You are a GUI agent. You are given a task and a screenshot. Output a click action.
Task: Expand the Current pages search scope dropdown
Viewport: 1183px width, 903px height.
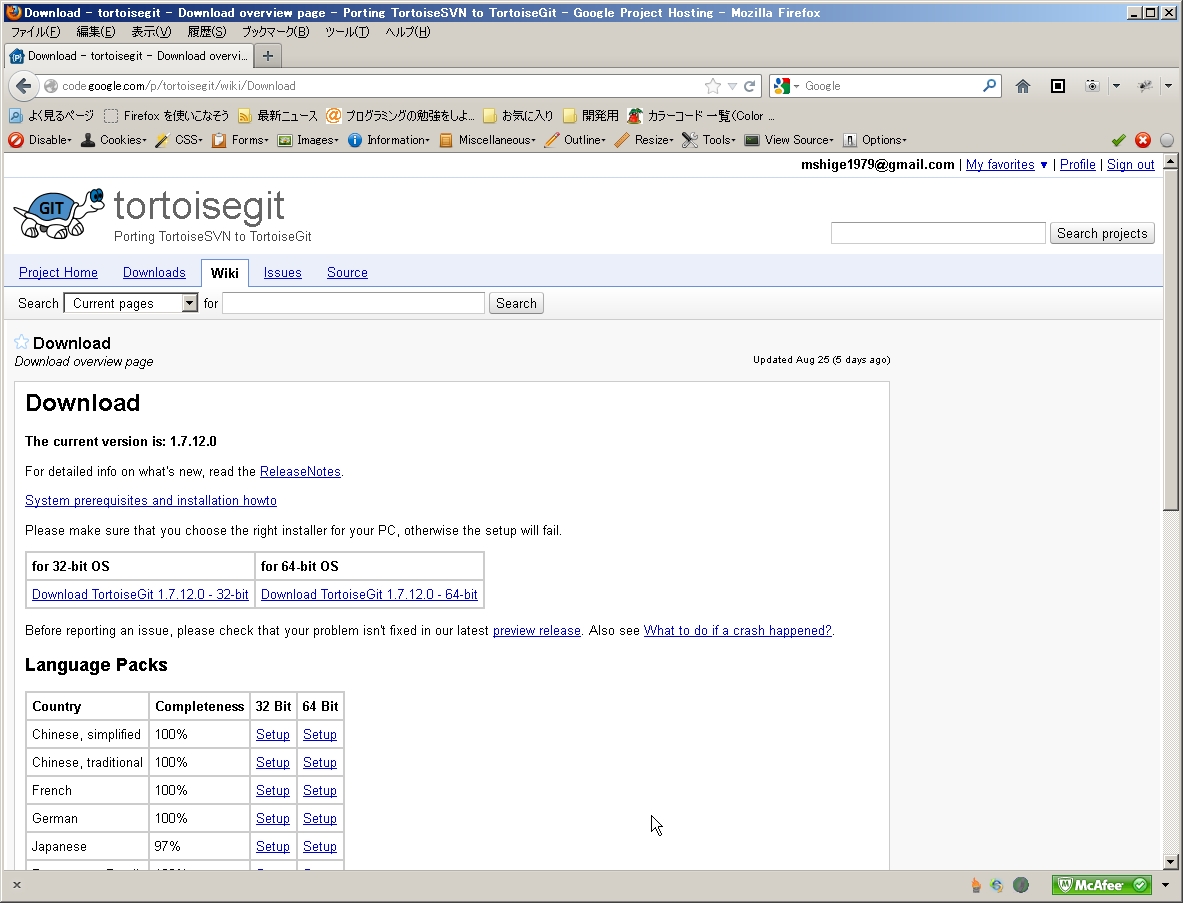pyautogui.click(x=189, y=303)
